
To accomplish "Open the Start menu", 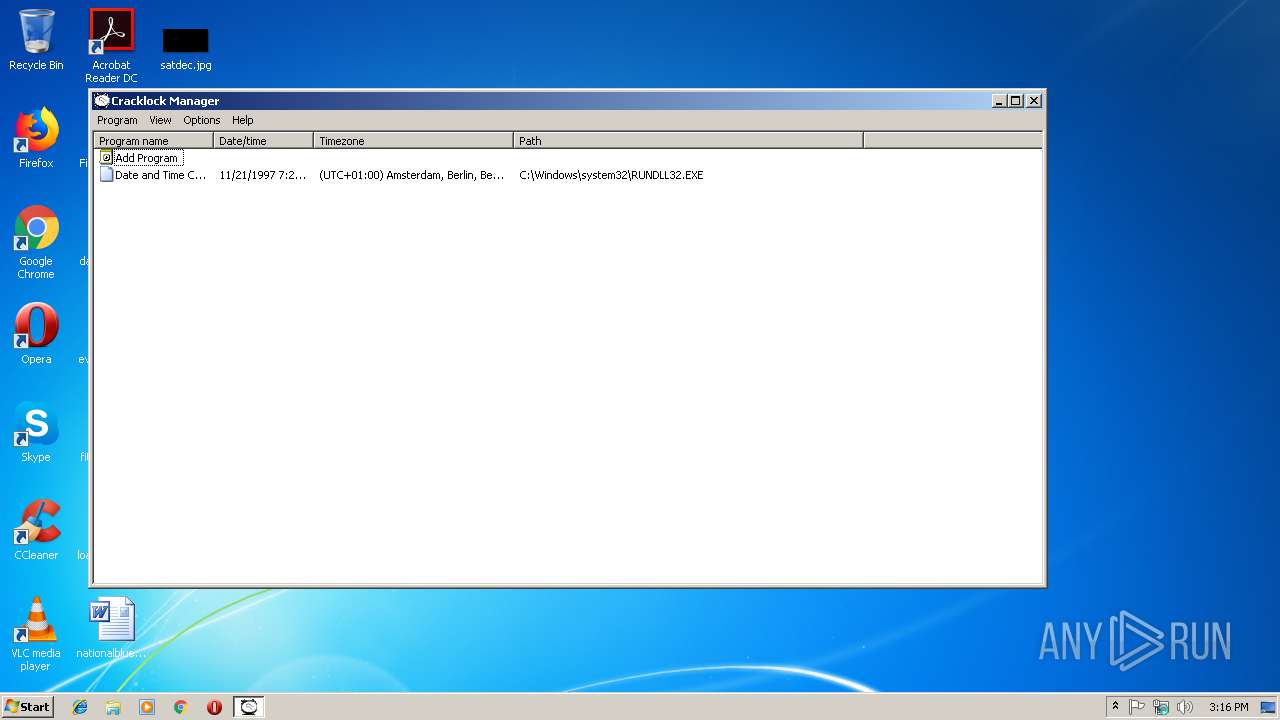I will click(27, 706).
